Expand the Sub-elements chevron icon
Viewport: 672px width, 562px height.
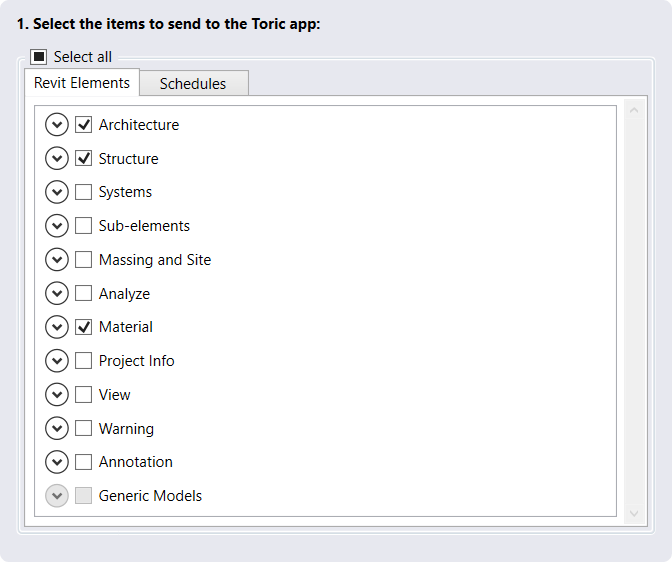pyautogui.click(x=57, y=226)
